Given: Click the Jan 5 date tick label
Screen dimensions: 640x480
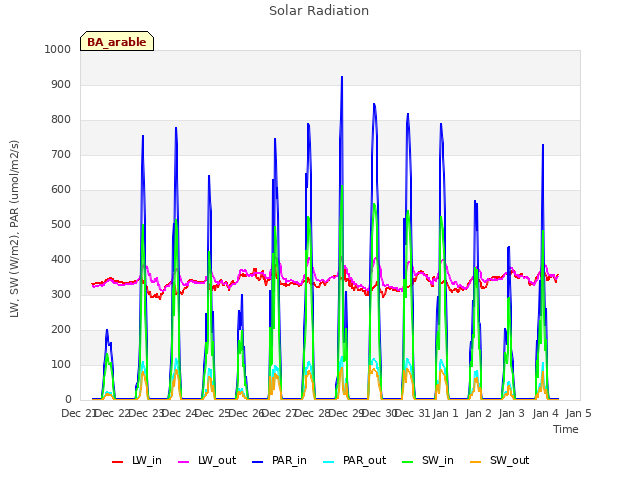Looking at the screenshot, I should pyautogui.click(x=578, y=413).
